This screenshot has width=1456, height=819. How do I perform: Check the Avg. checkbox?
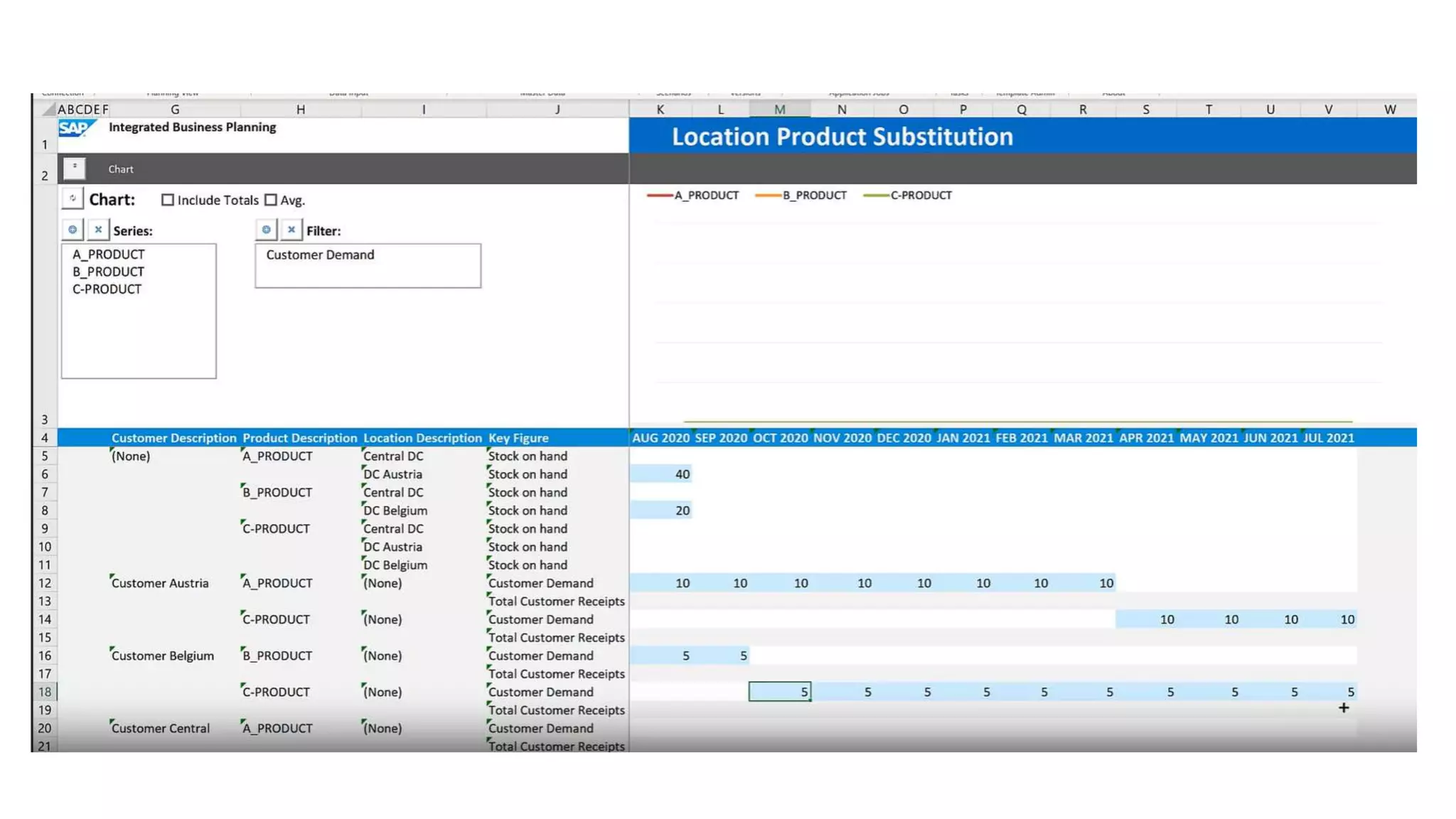click(271, 200)
